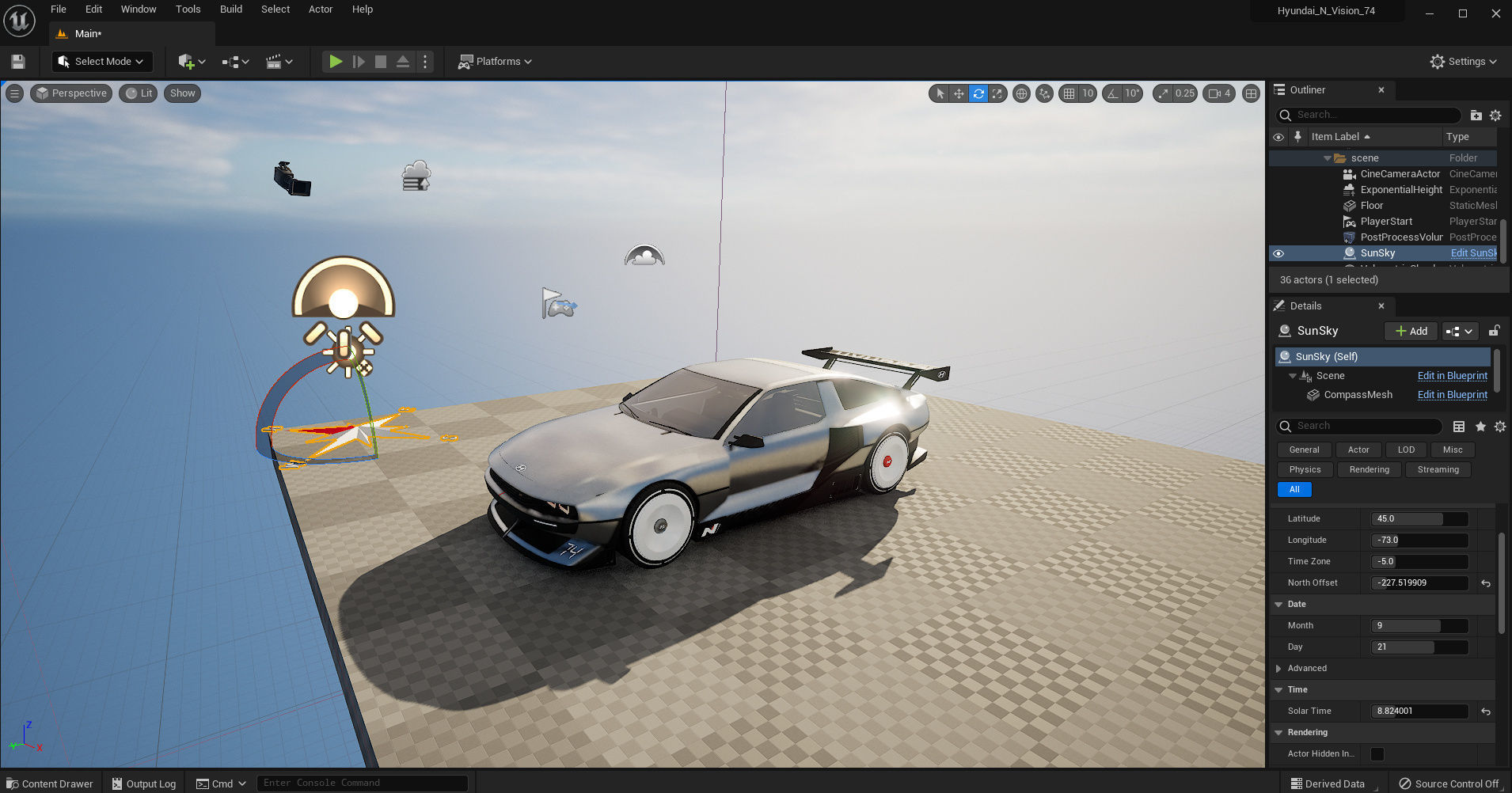Change rotation snap angle 10°
1512x793 pixels.
click(1132, 93)
